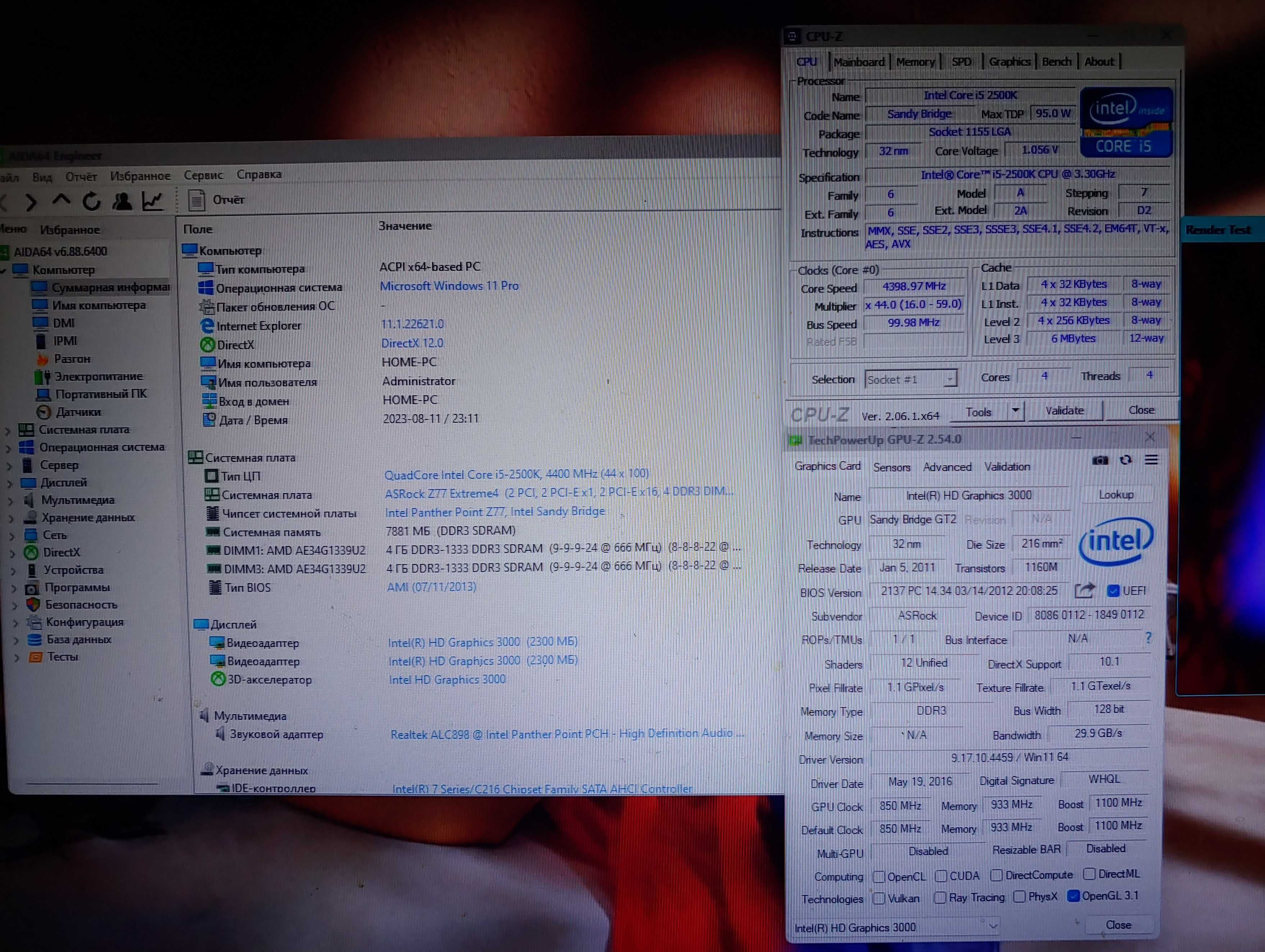Viewport: 1265px width, 952px height.
Task: Select Суммарная информация tree item
Action: click(110, 287)
